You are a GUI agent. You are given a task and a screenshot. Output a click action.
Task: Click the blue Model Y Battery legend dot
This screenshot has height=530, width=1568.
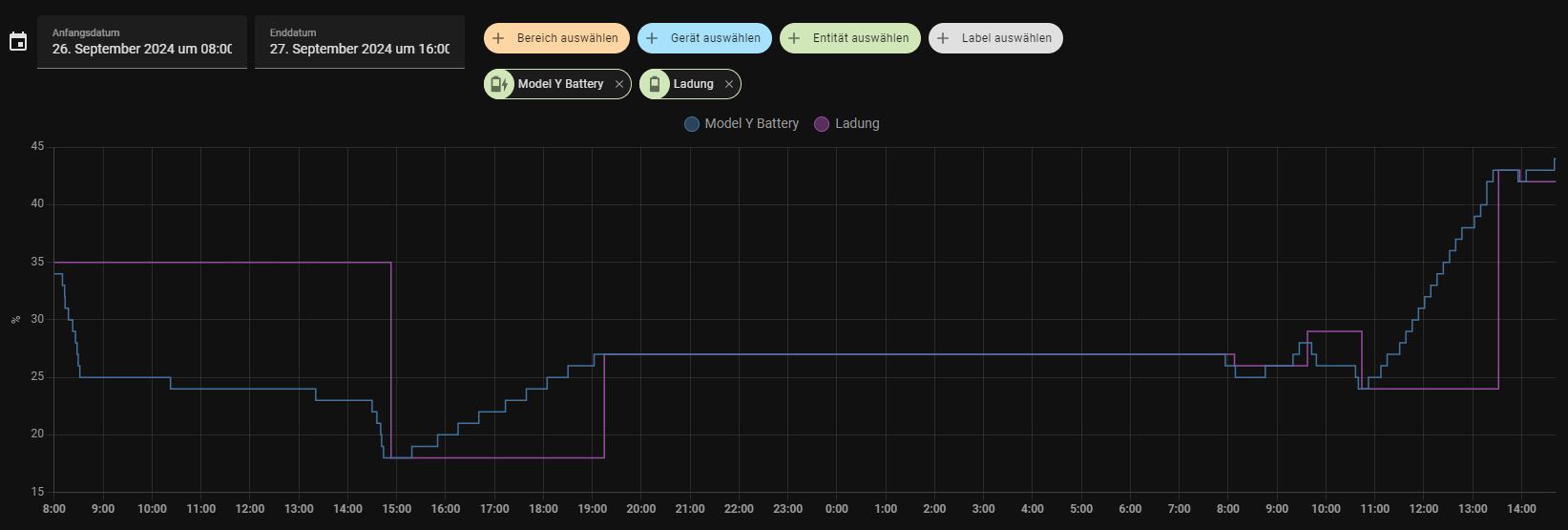point(692,124)
